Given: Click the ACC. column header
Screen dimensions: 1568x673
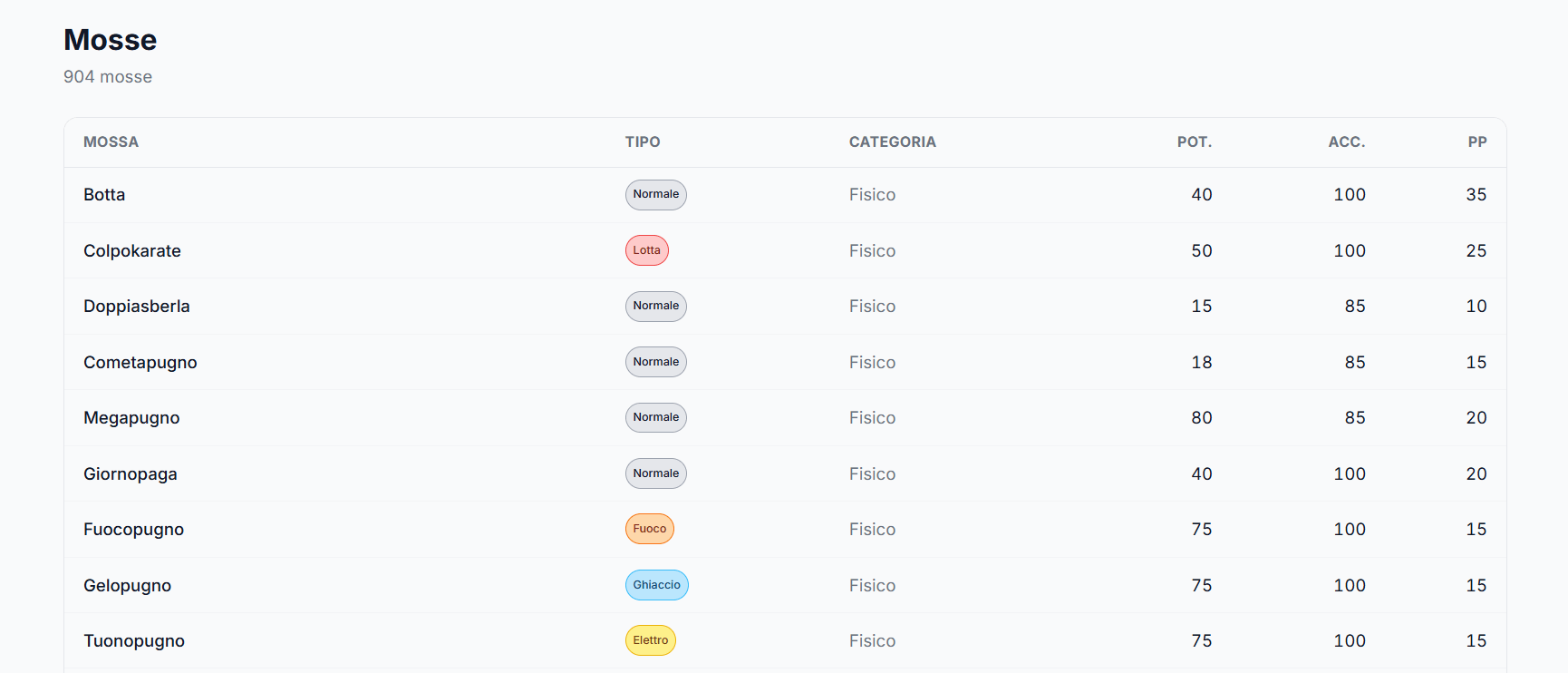Looking at the screenshot, I should pos(1346,142).
